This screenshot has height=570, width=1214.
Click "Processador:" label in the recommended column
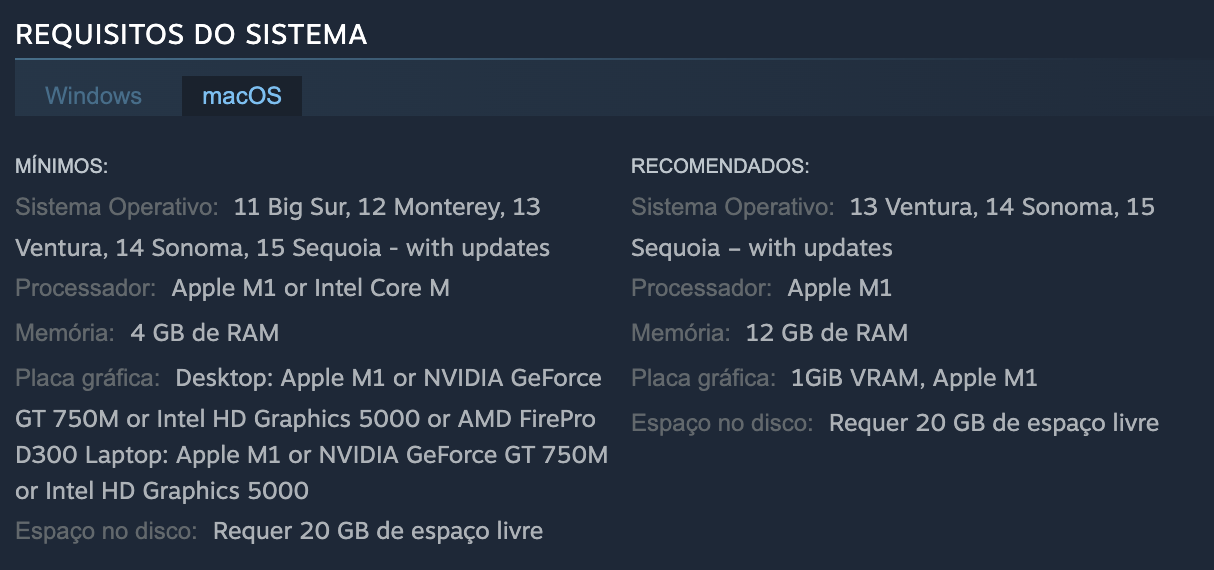coord(701,288)
